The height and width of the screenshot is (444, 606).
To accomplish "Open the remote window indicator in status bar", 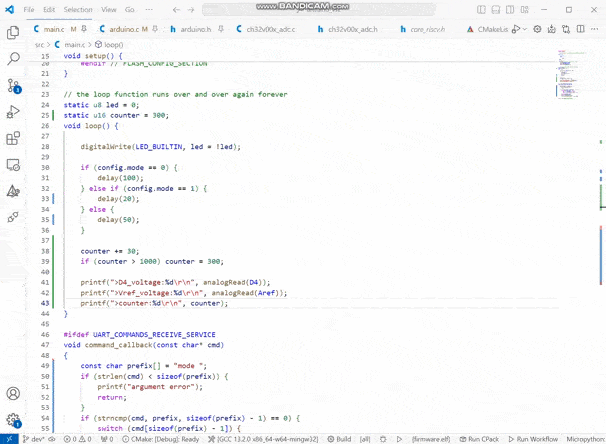I will [x=9, y=439].
